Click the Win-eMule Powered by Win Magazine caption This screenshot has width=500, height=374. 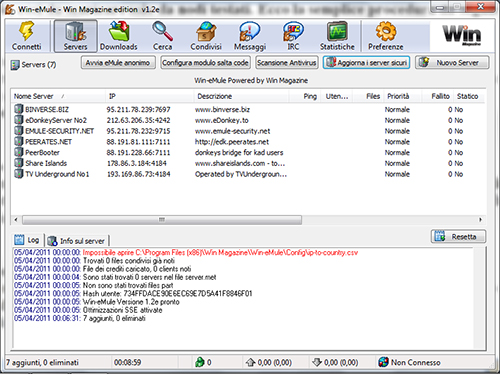251,80
